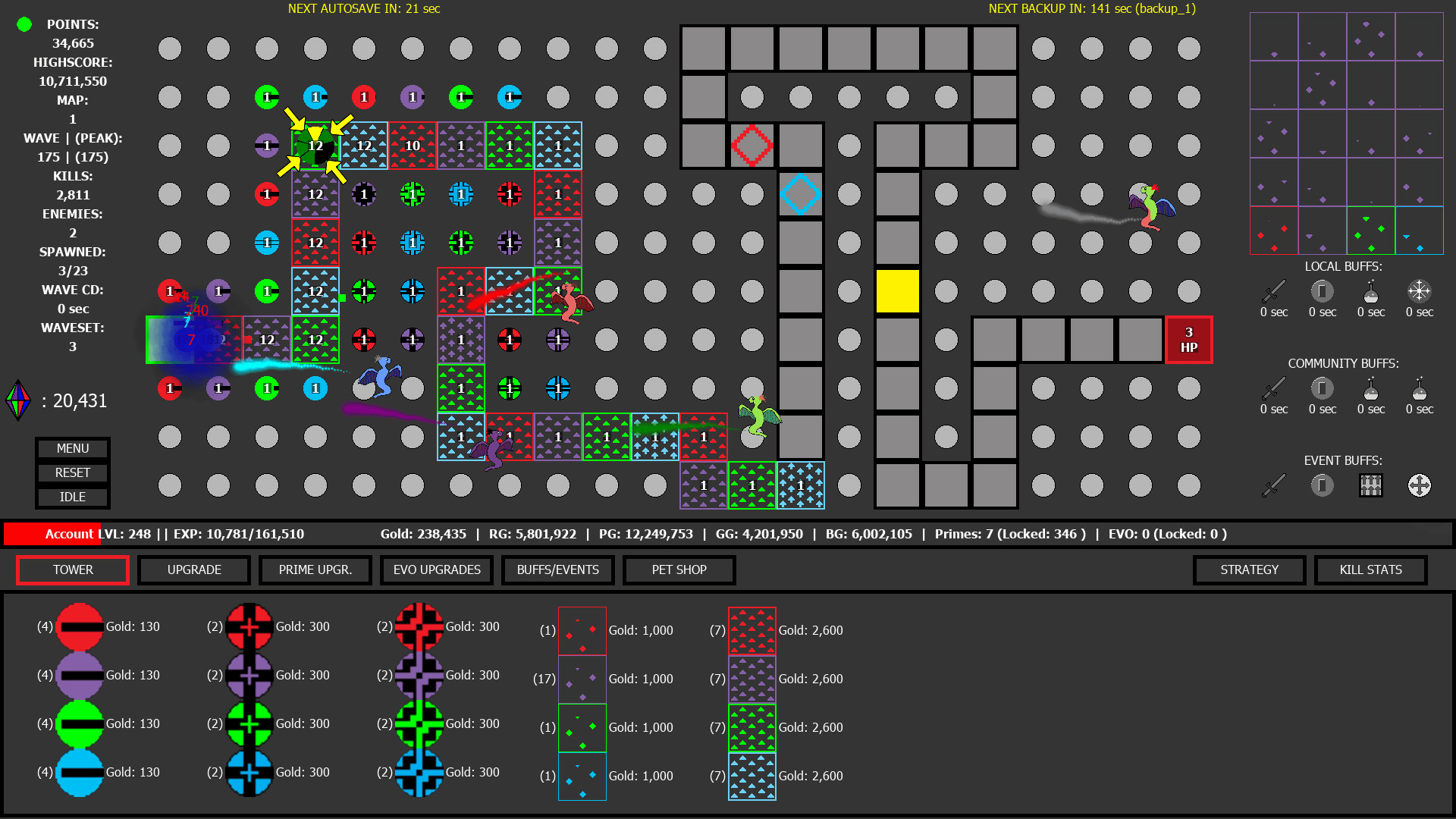Click the rainbow gem currency icon

(18, 400)
